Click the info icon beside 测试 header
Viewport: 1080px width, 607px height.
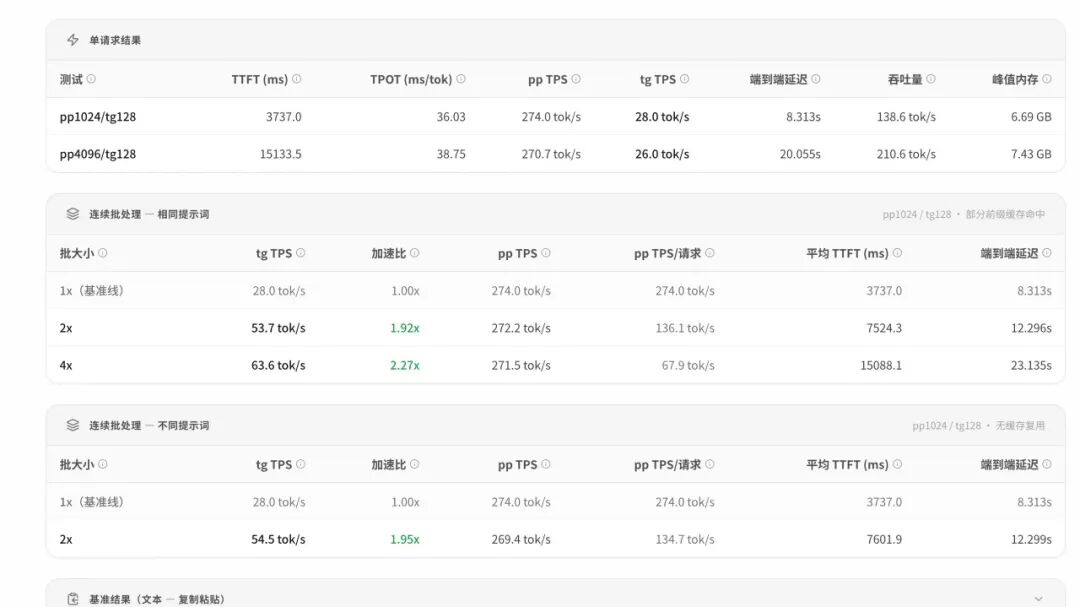coord(91,79)
